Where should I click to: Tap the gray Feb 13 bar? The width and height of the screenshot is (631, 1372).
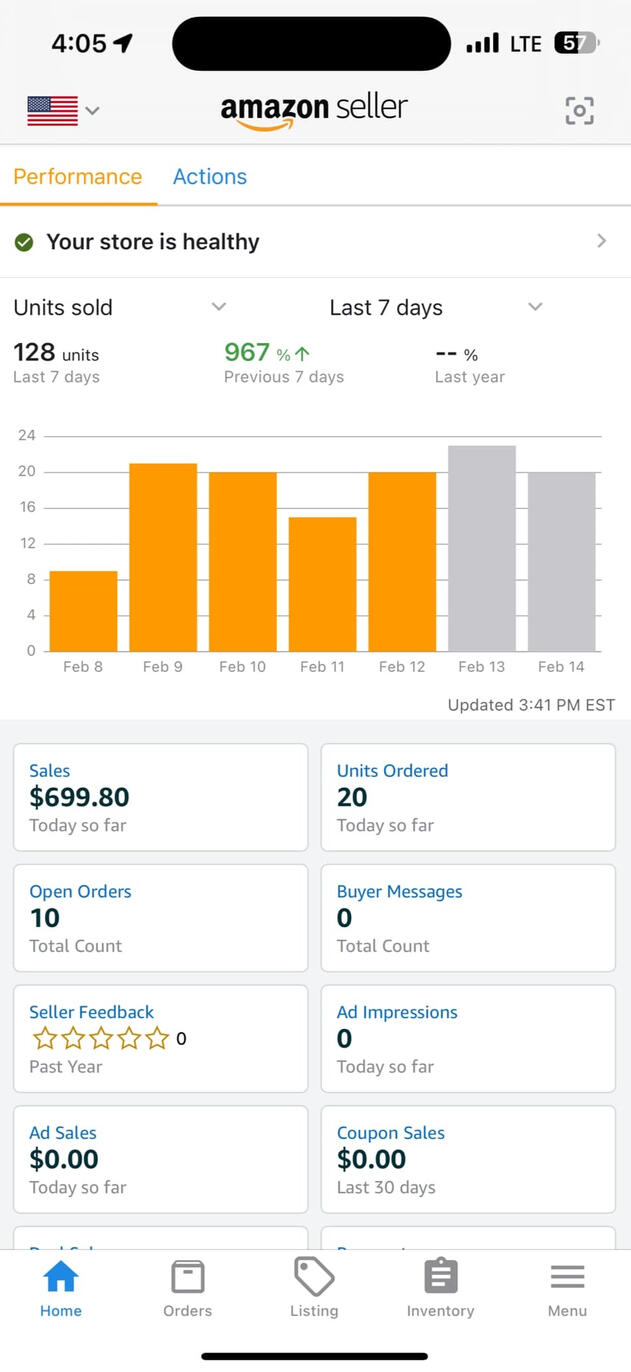coord(482,548)
